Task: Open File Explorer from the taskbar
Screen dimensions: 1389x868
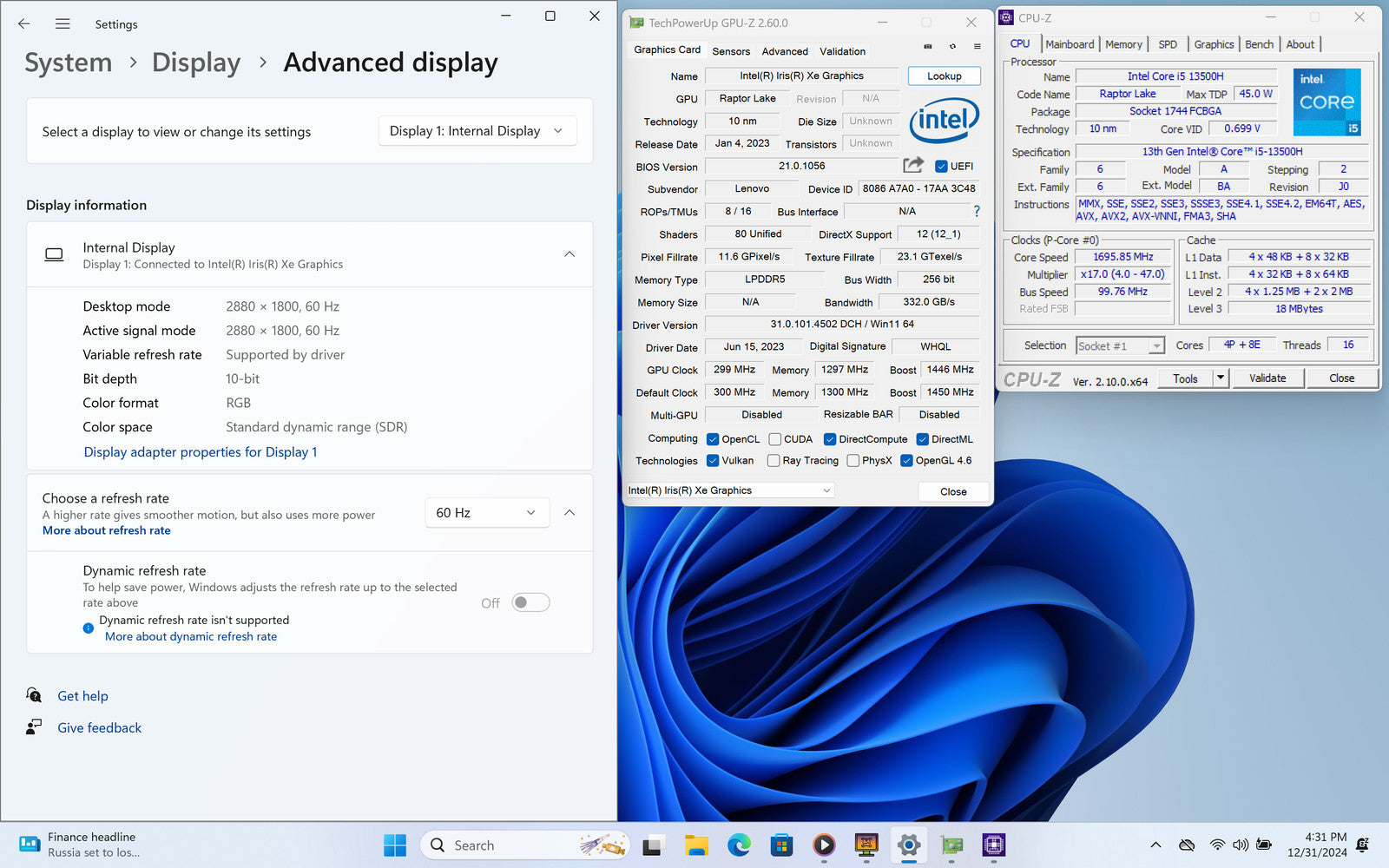Action: pyautogui.click(x=696, y=845)
